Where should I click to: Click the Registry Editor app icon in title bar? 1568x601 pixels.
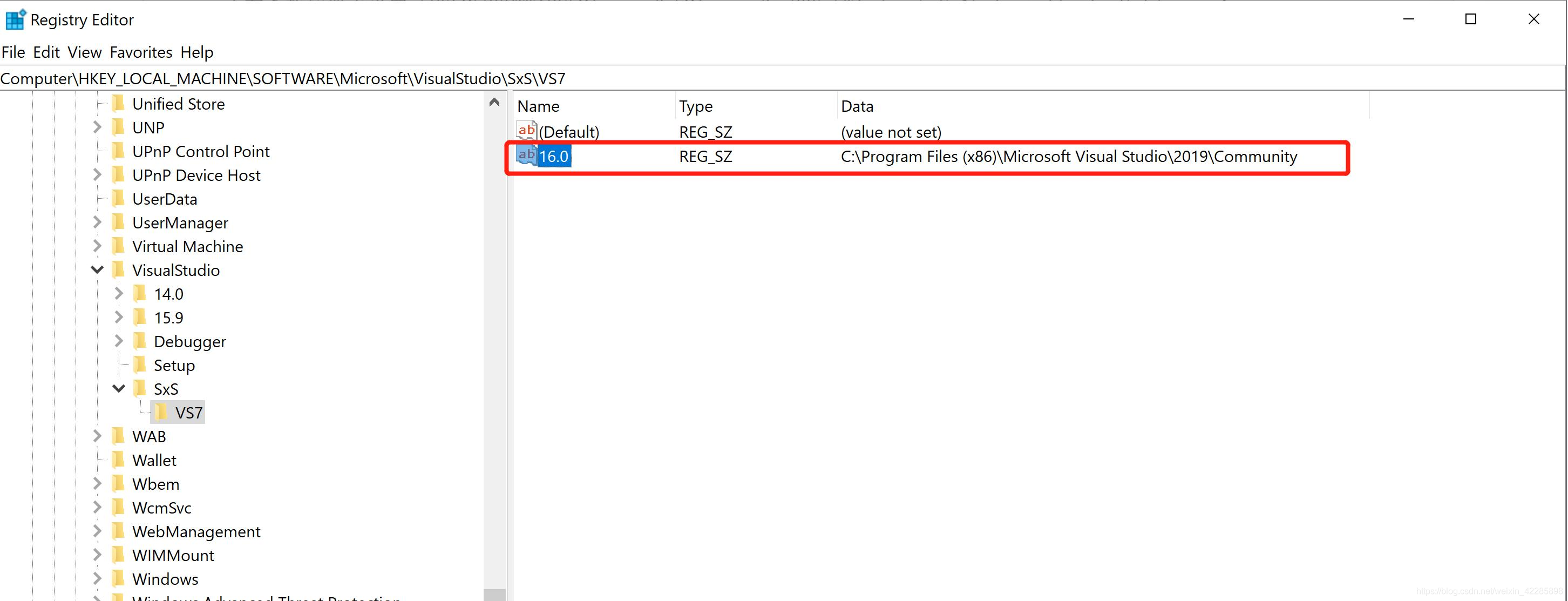tap(15, 19)
